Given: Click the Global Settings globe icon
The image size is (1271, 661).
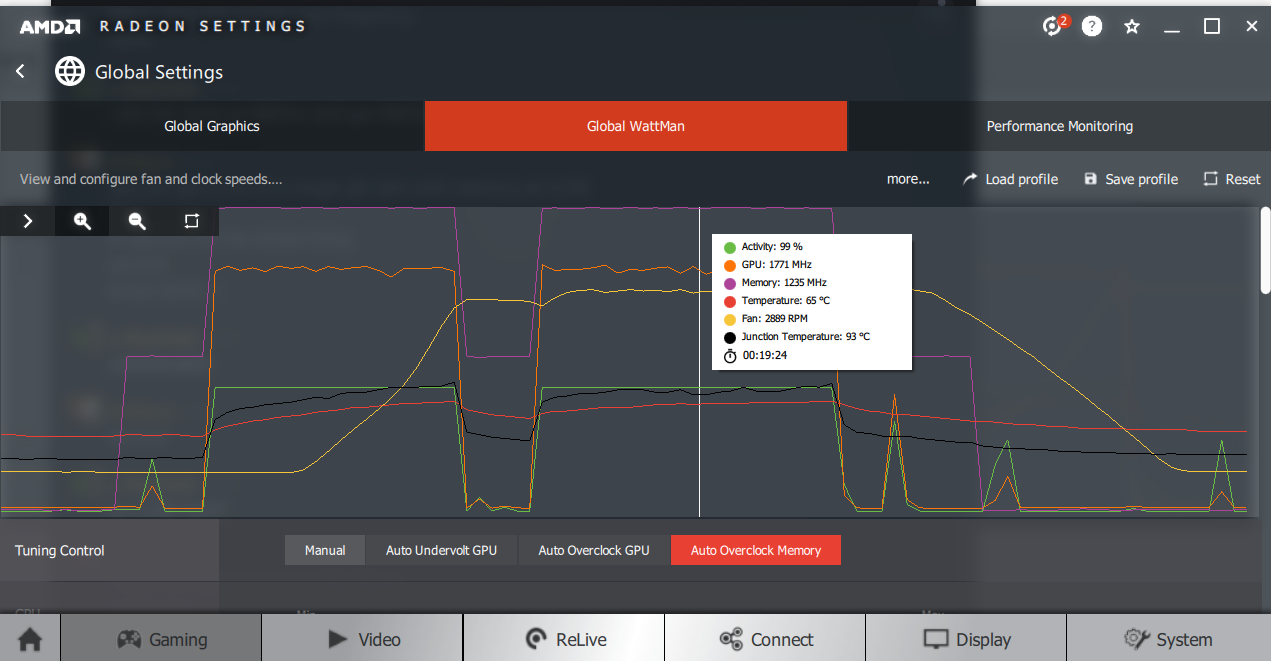Looking at the screenshot, I should tap(69, 72).
